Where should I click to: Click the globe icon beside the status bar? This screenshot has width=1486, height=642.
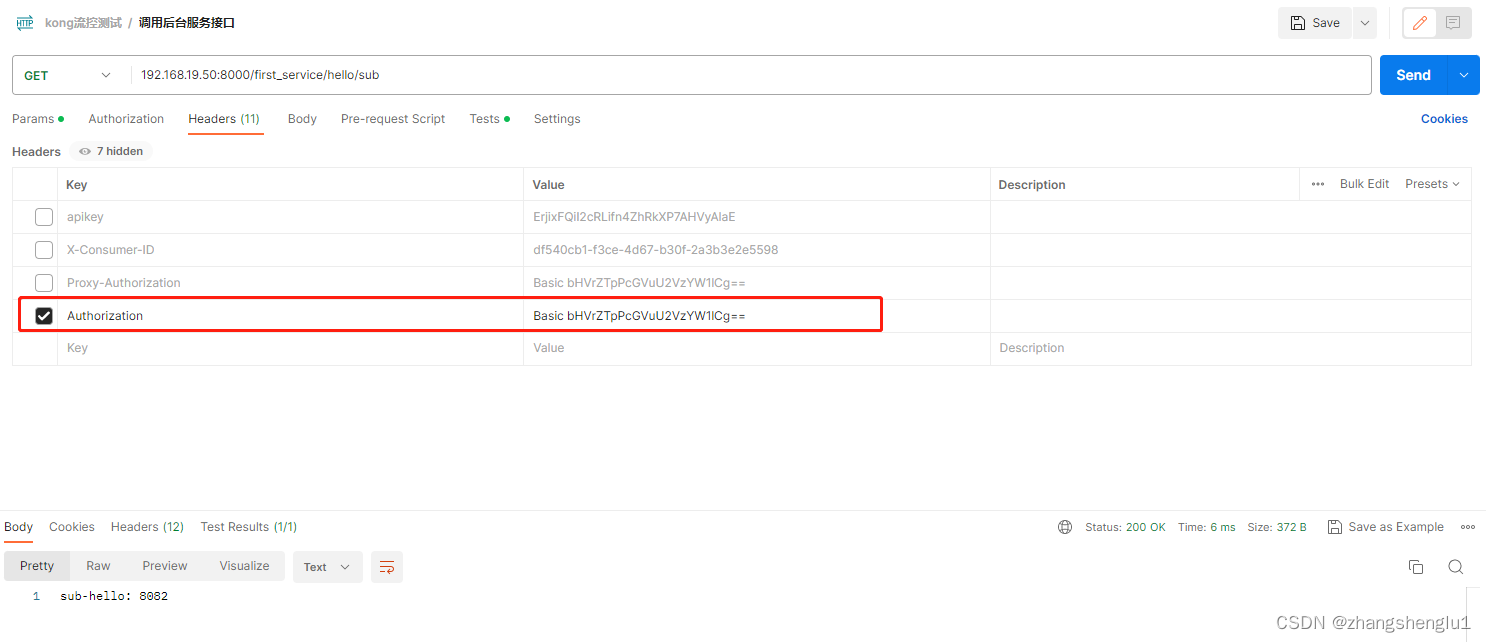(x=1064, y=526)
